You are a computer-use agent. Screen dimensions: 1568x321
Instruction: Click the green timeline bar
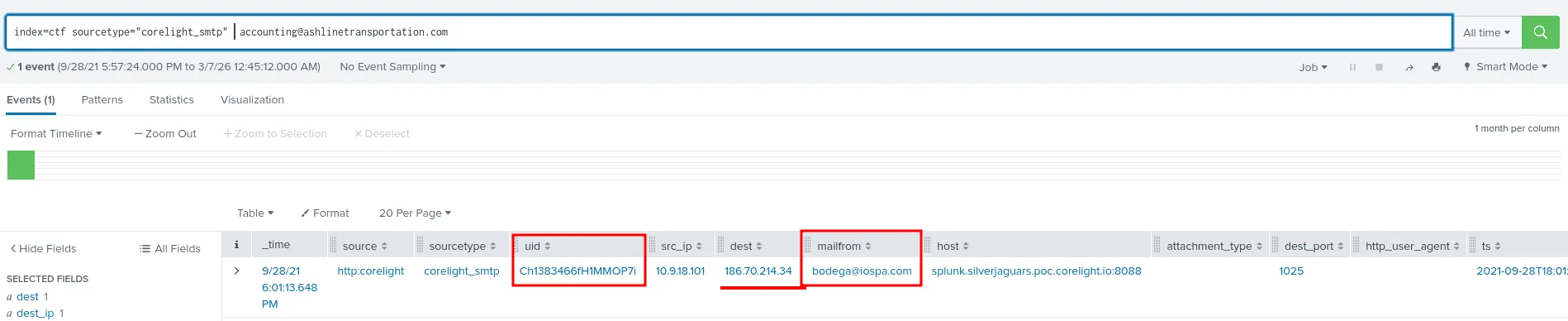click(x=21, y=165)
